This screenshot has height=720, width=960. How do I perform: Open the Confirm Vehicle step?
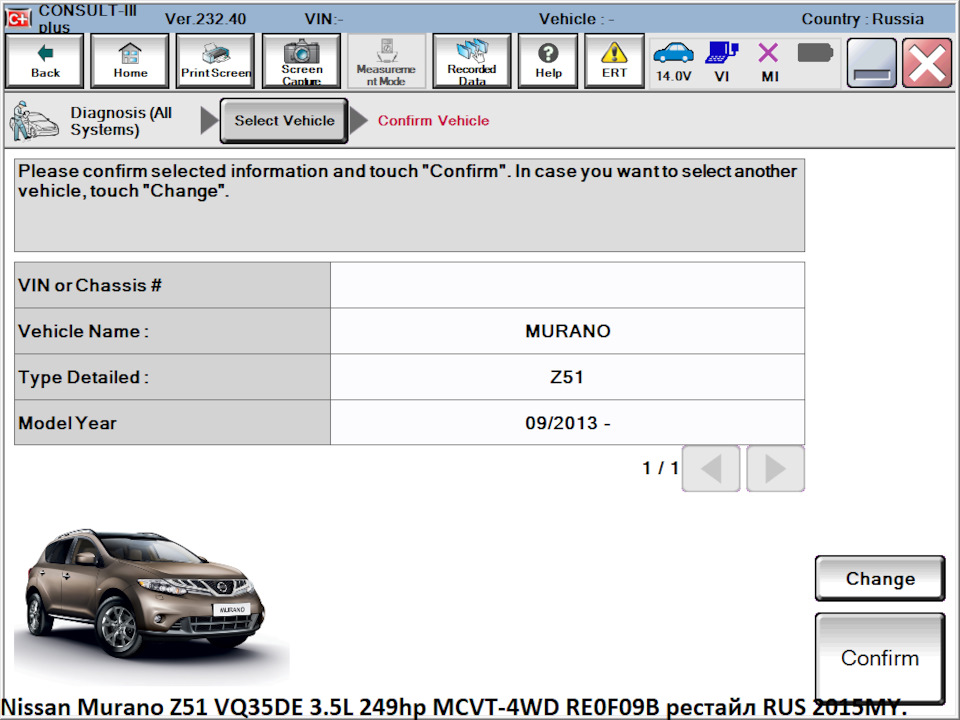coord(433,120)
